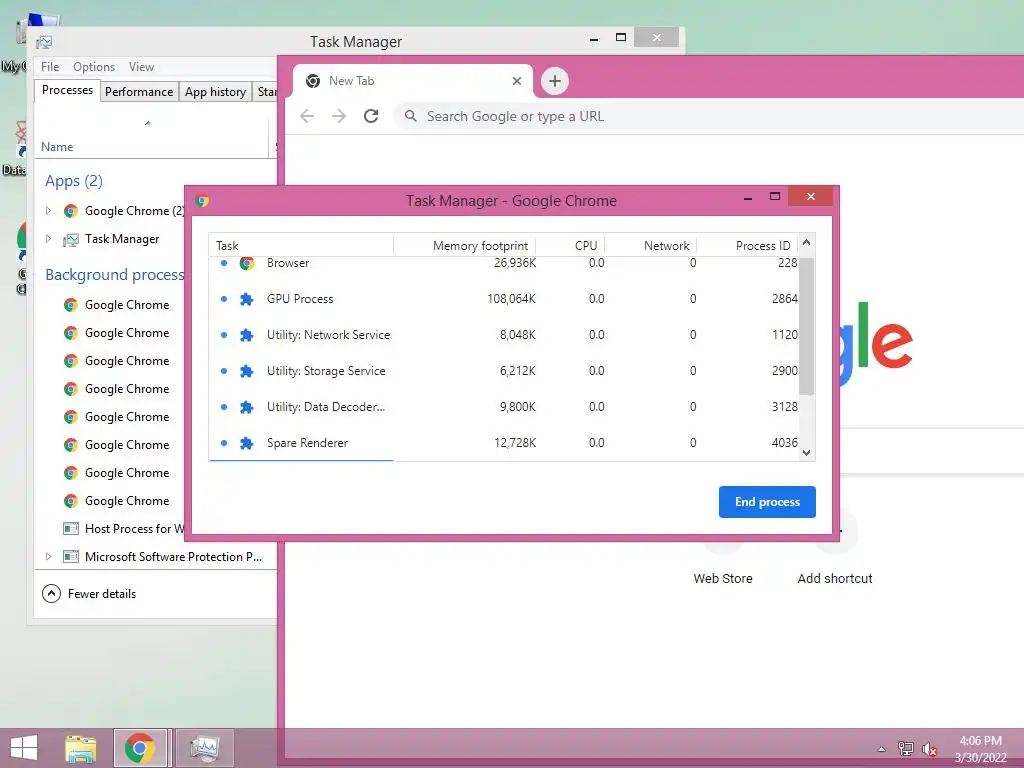
Task: Click the Utility: Network Service puzzle icon
Action: pos(246,335)
